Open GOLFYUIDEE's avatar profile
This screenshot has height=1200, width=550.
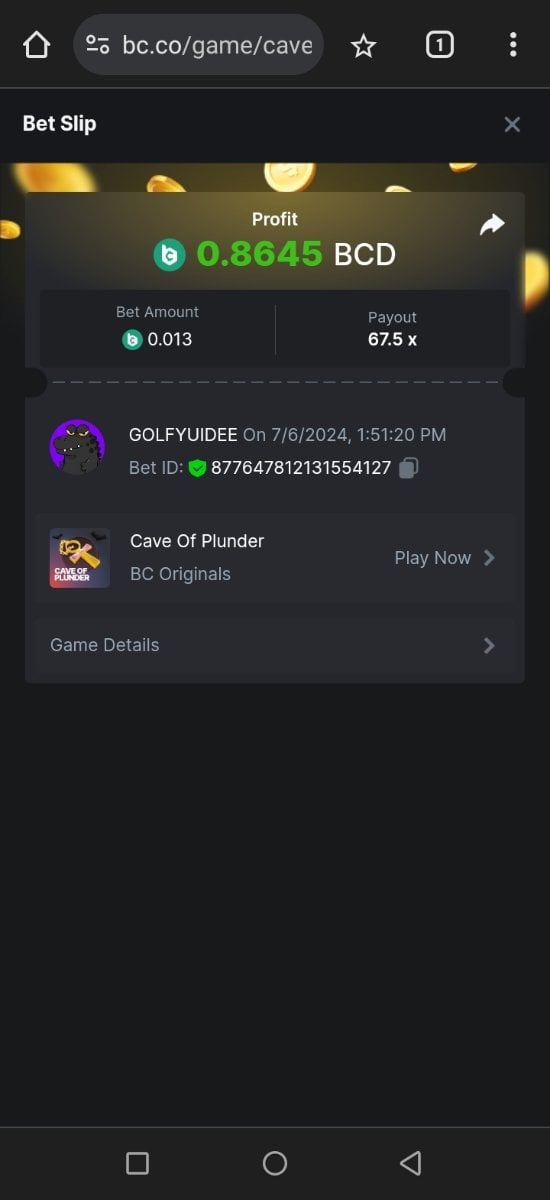click(77, 447)
